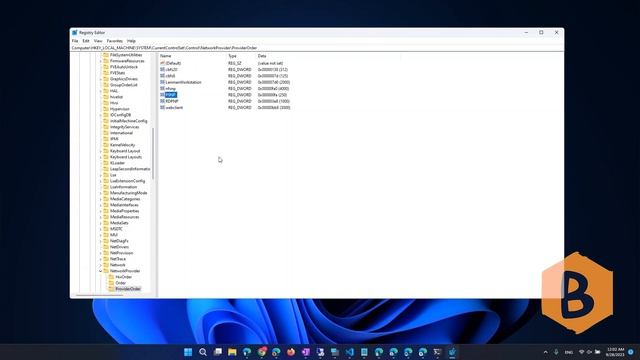Image resolution: width=640 pixels, height=360 pixels.
Task: Click the registry path address bar
Action: pyautogui.click(x=317, y=48)
